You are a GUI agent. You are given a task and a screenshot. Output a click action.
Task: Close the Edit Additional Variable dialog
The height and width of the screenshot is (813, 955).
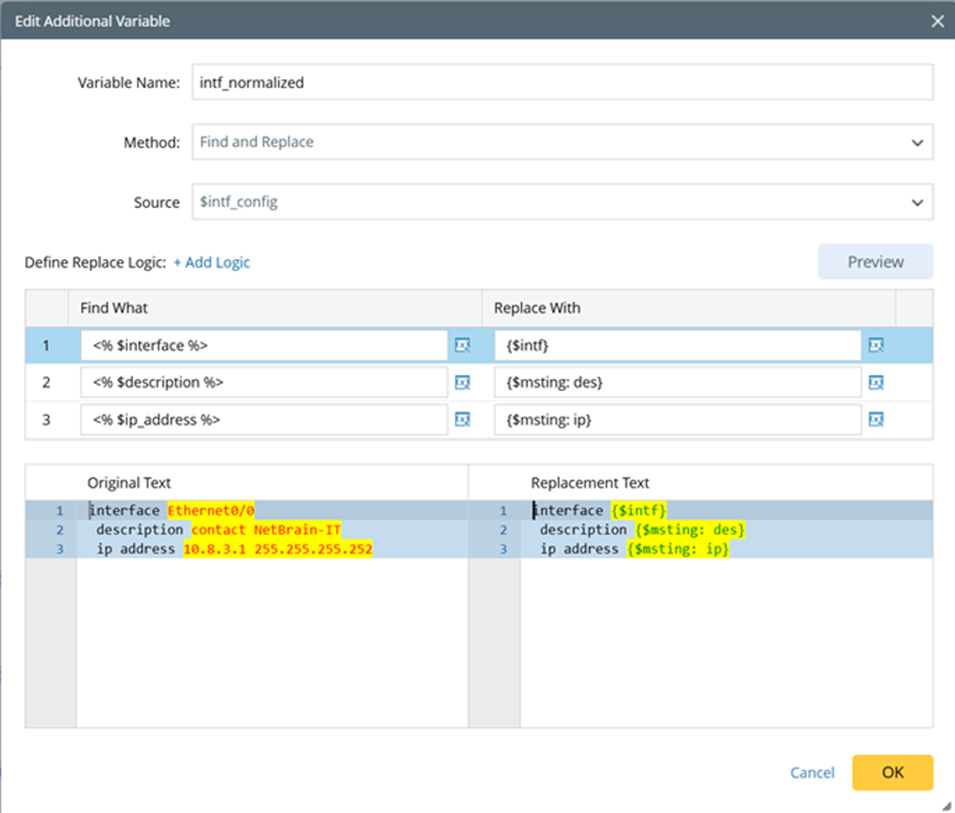(937, 20)
